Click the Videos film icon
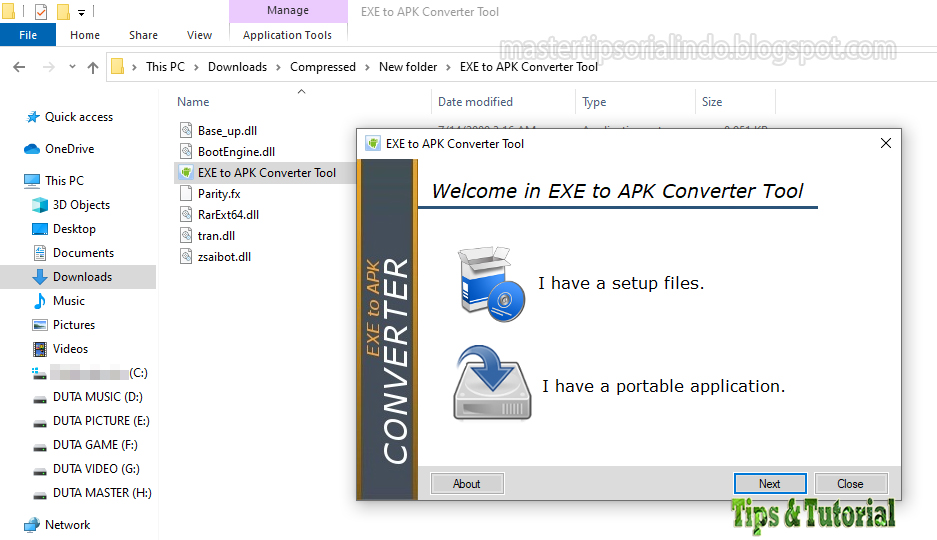The width and height of the screenshot is (937, 540). pyautogui.click(x=40, y=349)
